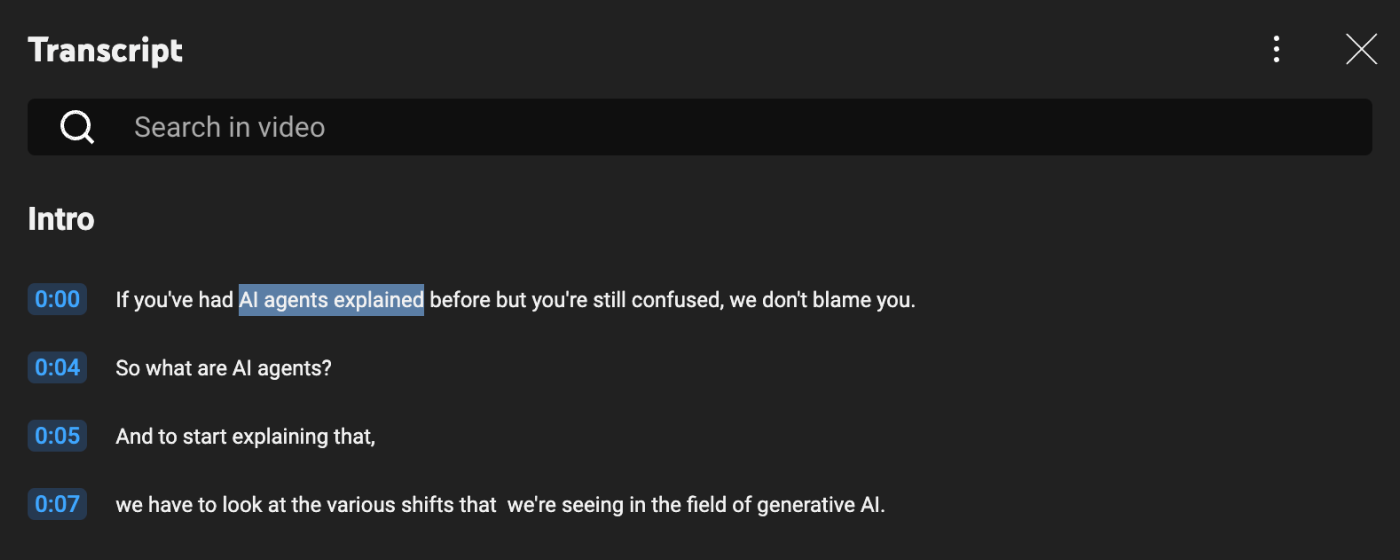
Task: Click the phrase "generative AI" in the last line
Action: tap(820, 505)
